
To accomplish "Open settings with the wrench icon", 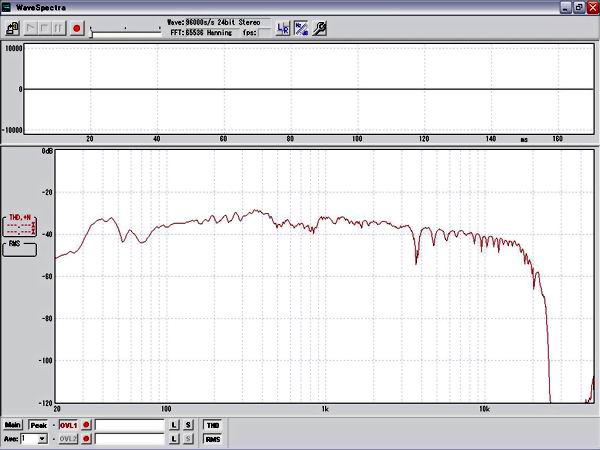I will [320, 29].
